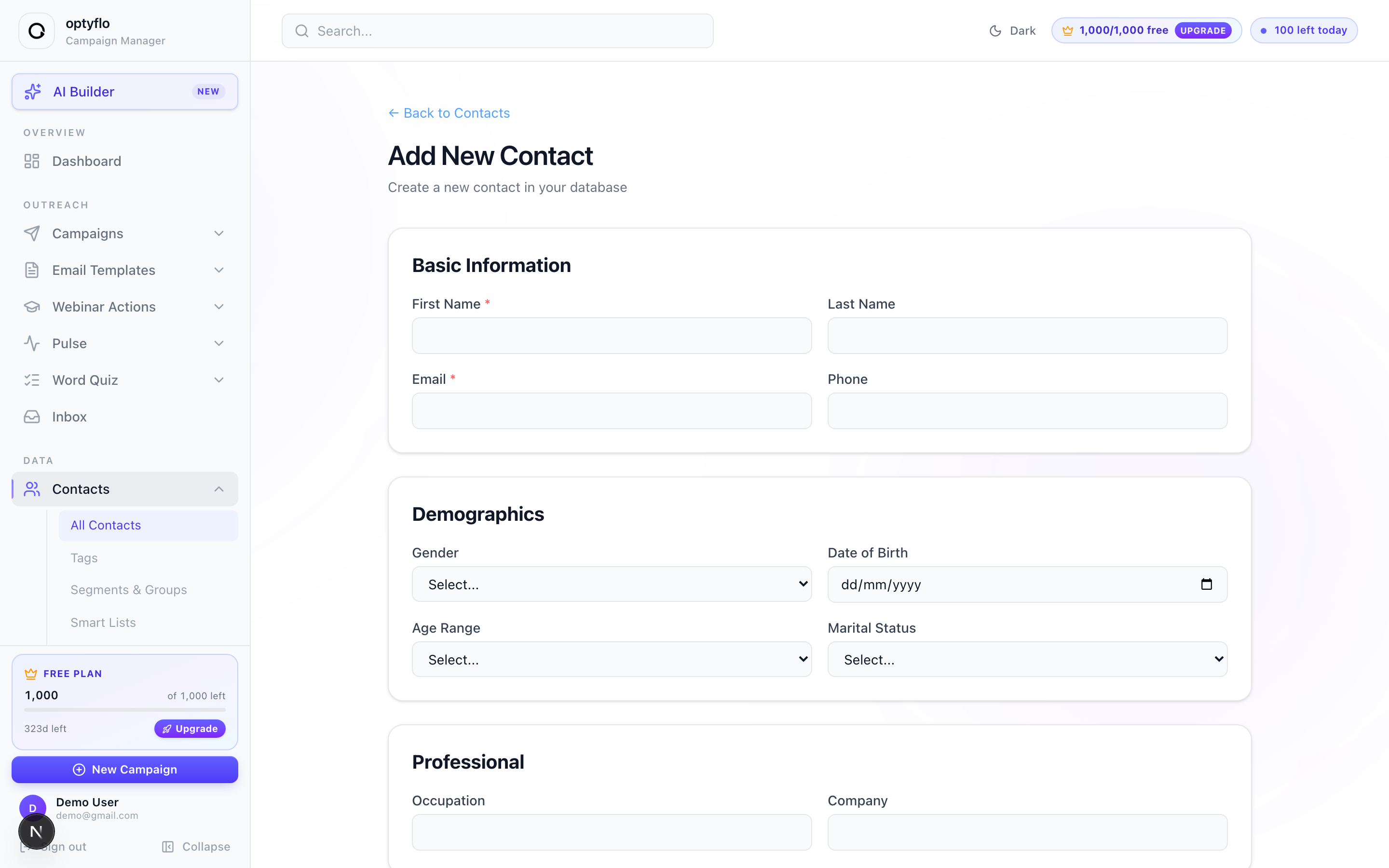Click the Occupation field
Viewport: 1389px width, 868px height.
(x=612, y=832)
